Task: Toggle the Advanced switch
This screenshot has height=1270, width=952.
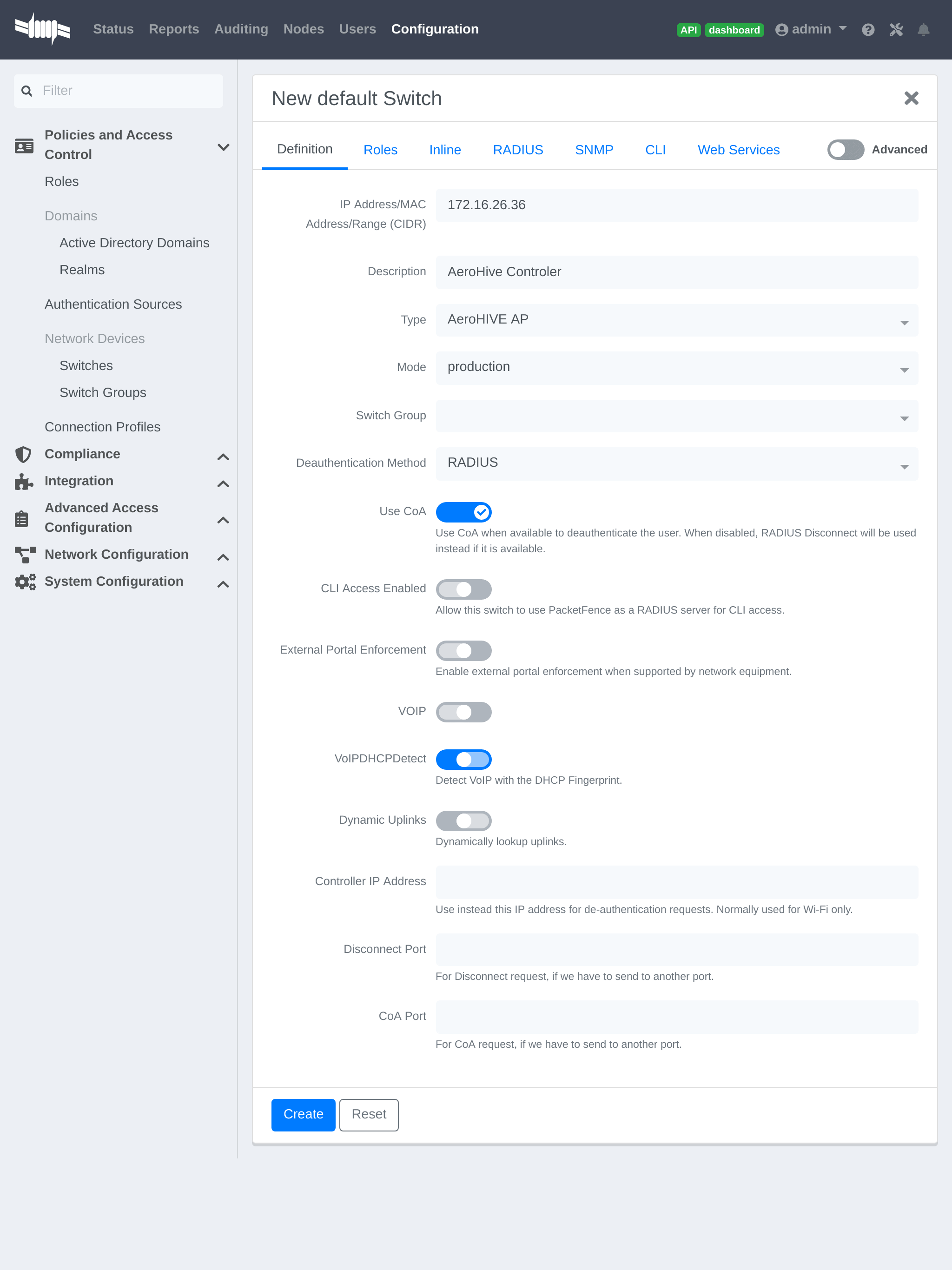Action: 845,150
